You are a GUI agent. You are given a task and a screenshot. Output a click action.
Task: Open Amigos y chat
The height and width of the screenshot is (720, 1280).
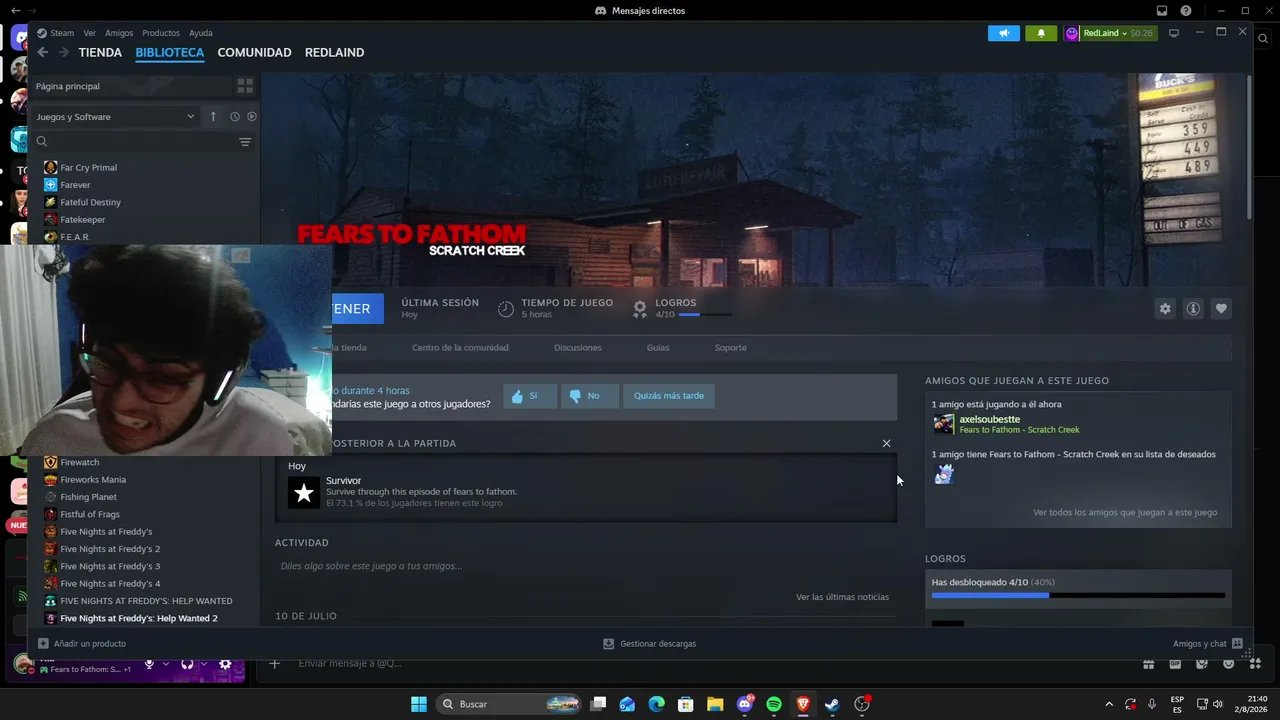1208,644
